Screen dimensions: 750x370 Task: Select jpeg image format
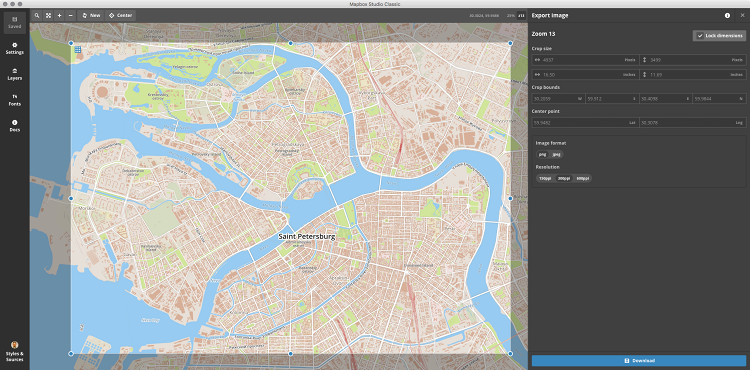(x=556, y=154)
